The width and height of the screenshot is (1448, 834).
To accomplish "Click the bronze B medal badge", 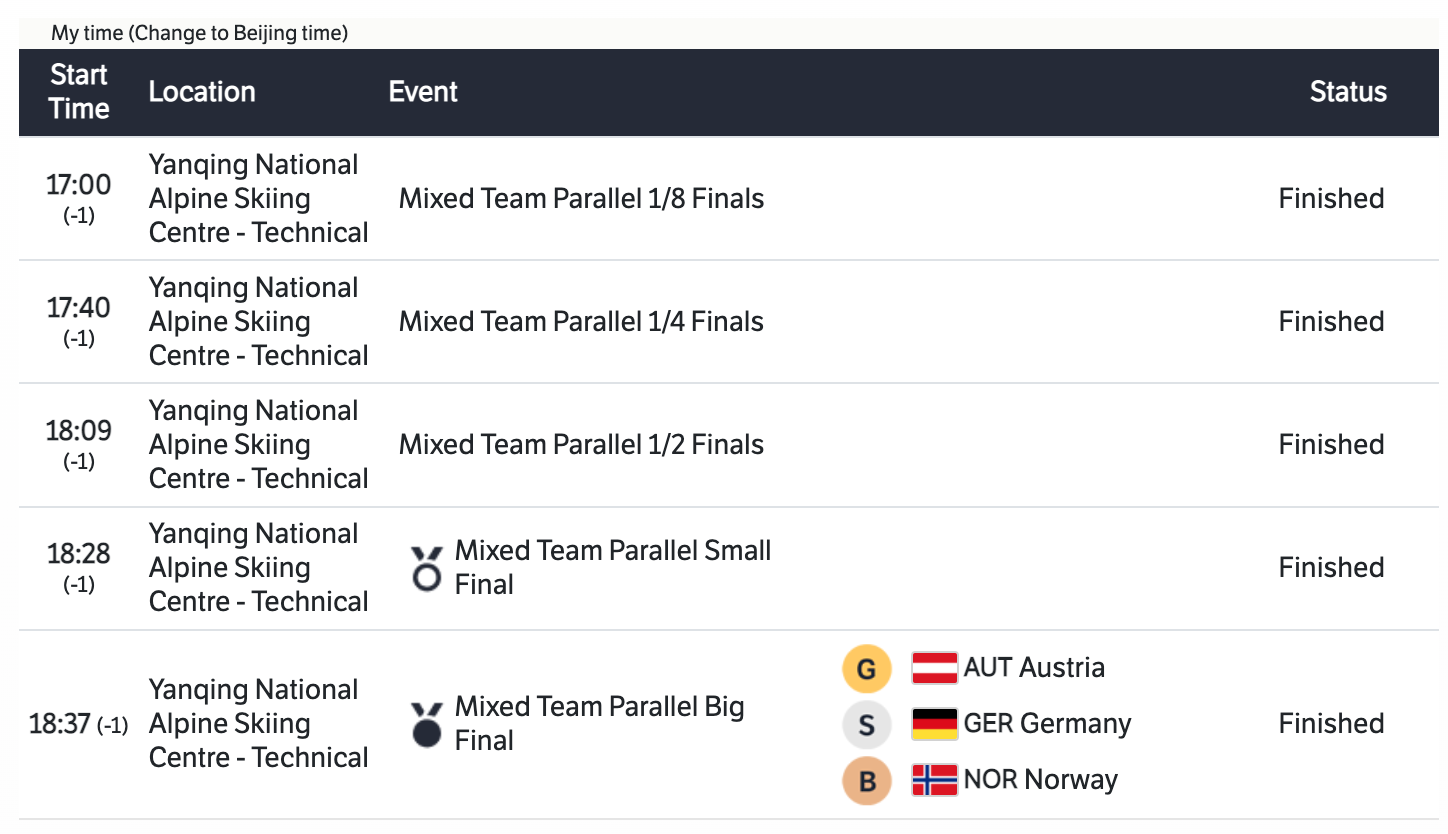I will 867,781.
